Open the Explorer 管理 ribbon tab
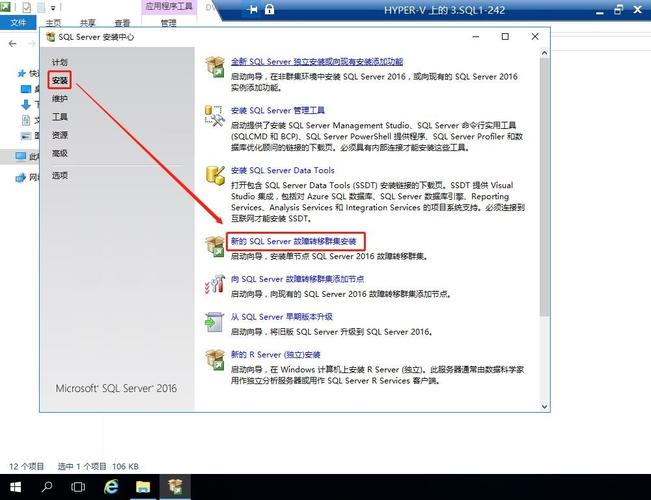This screenshot has height=500, width=651. tap(168, 23)
